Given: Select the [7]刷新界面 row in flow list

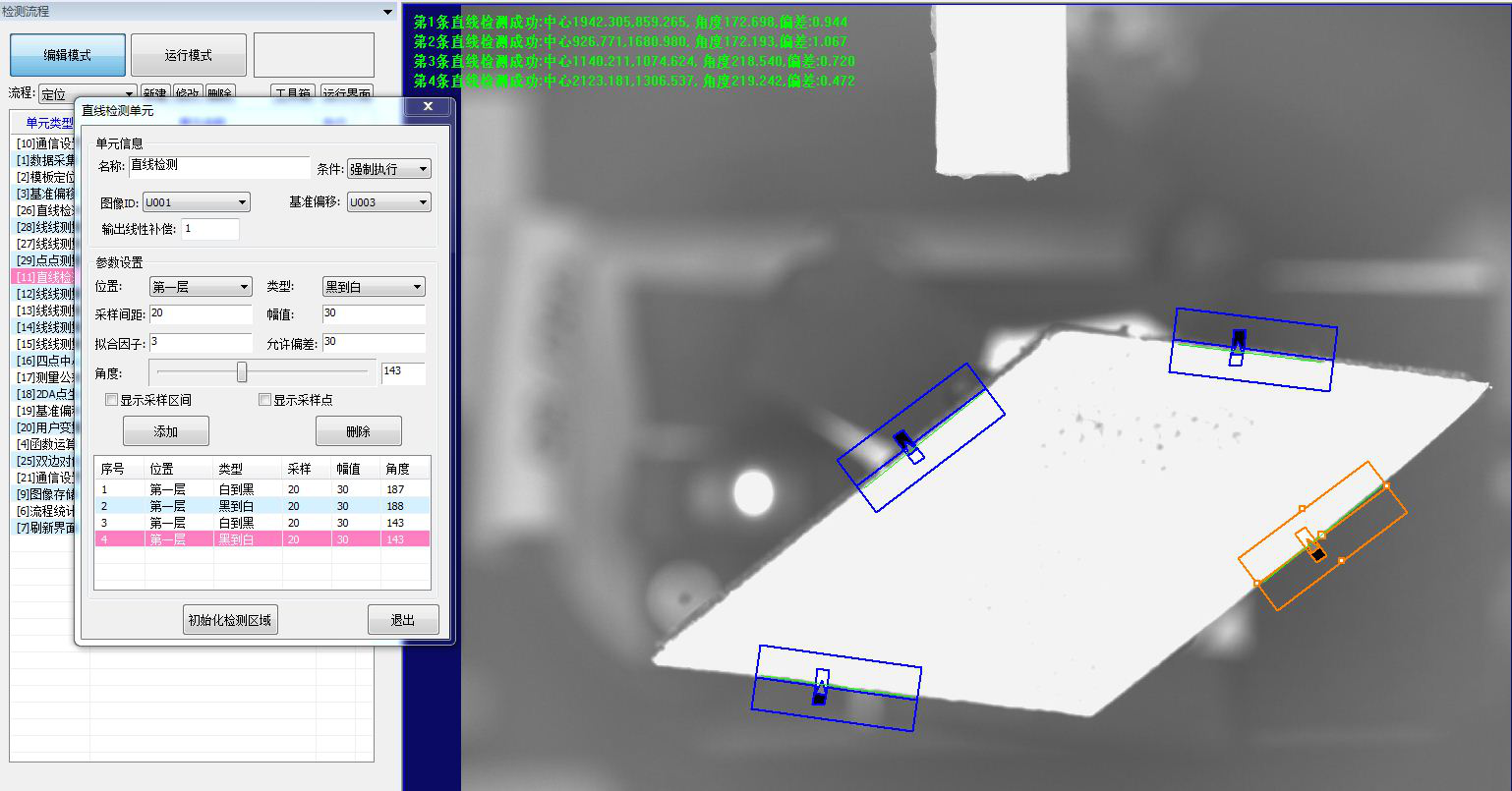Looking at the screenshot, I should coord(45,528).
